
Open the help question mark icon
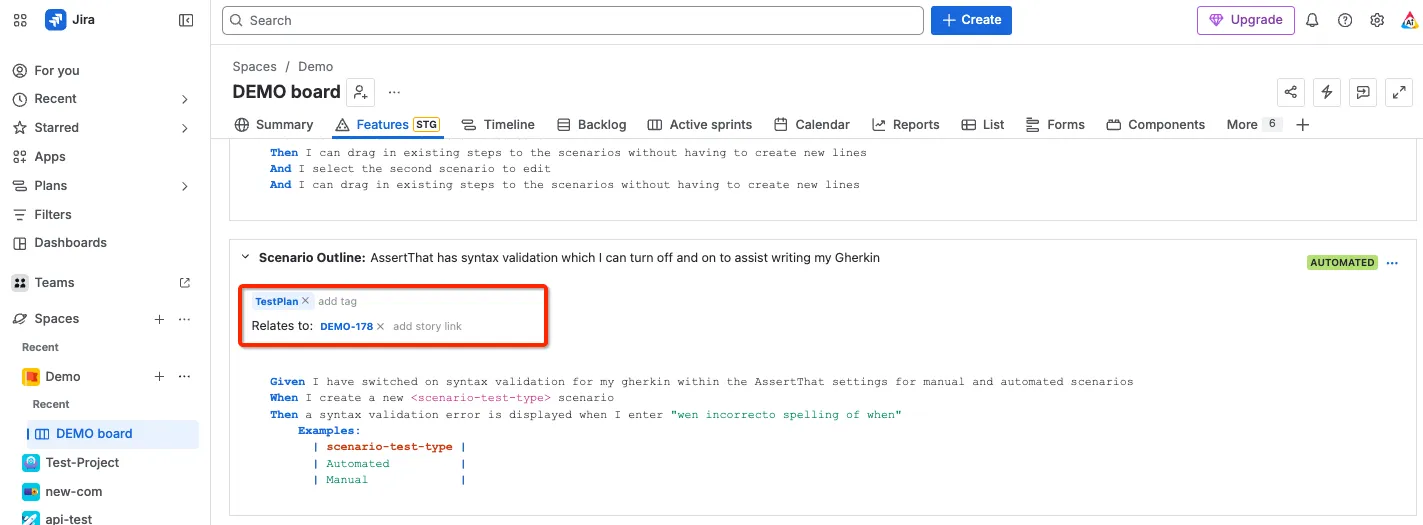pyautogui.click(x=1345, y=20)
